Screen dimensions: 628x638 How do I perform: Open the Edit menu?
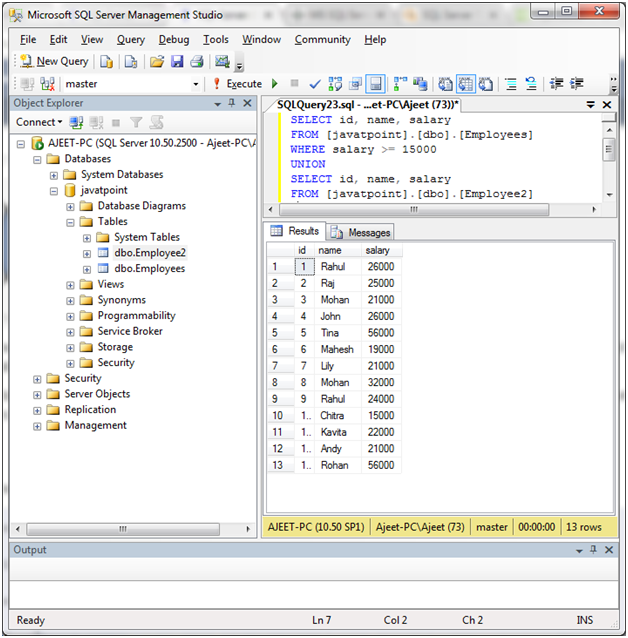tap(58, 39)
